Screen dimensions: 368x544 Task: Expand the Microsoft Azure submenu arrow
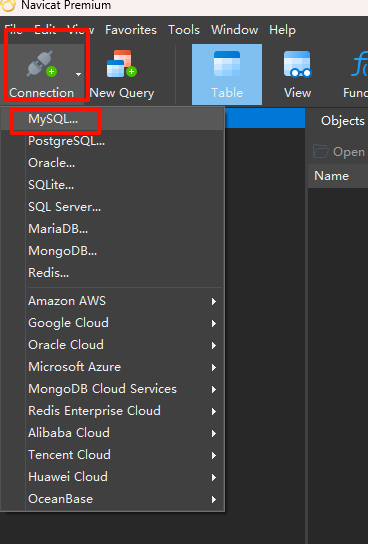[x=214, y=367]
